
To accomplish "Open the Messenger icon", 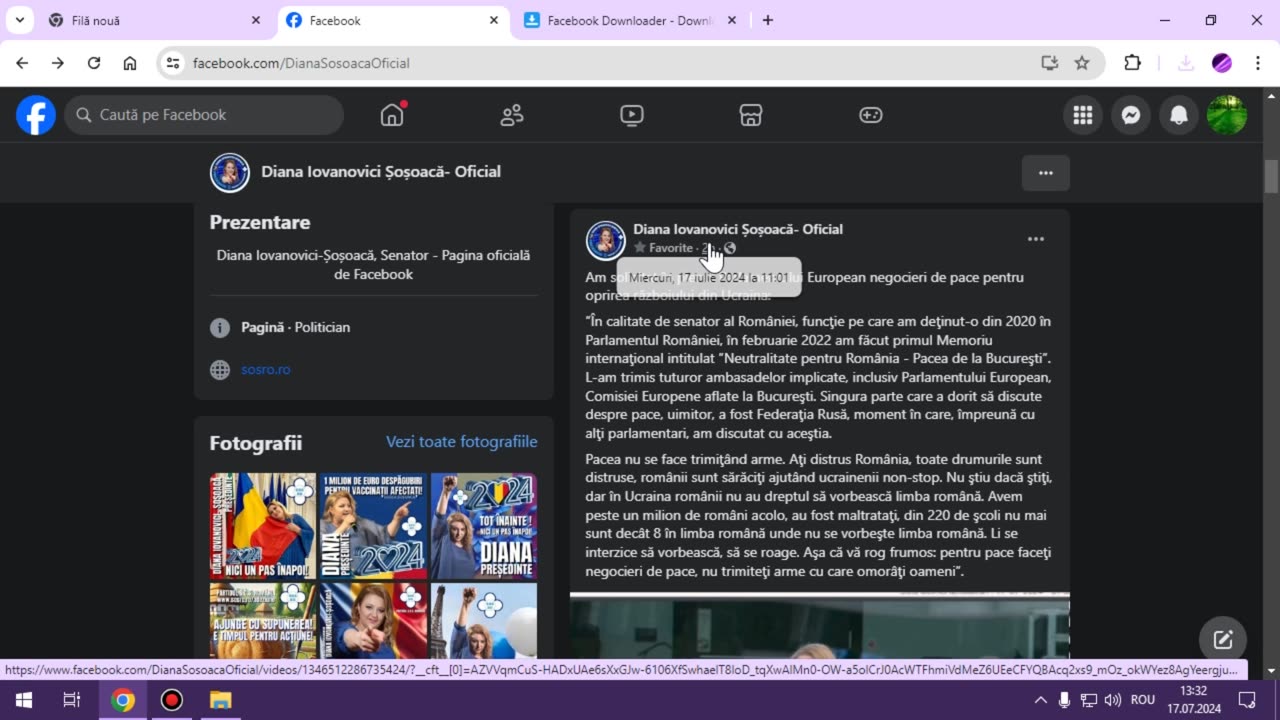I will (x=1131, y=115).
